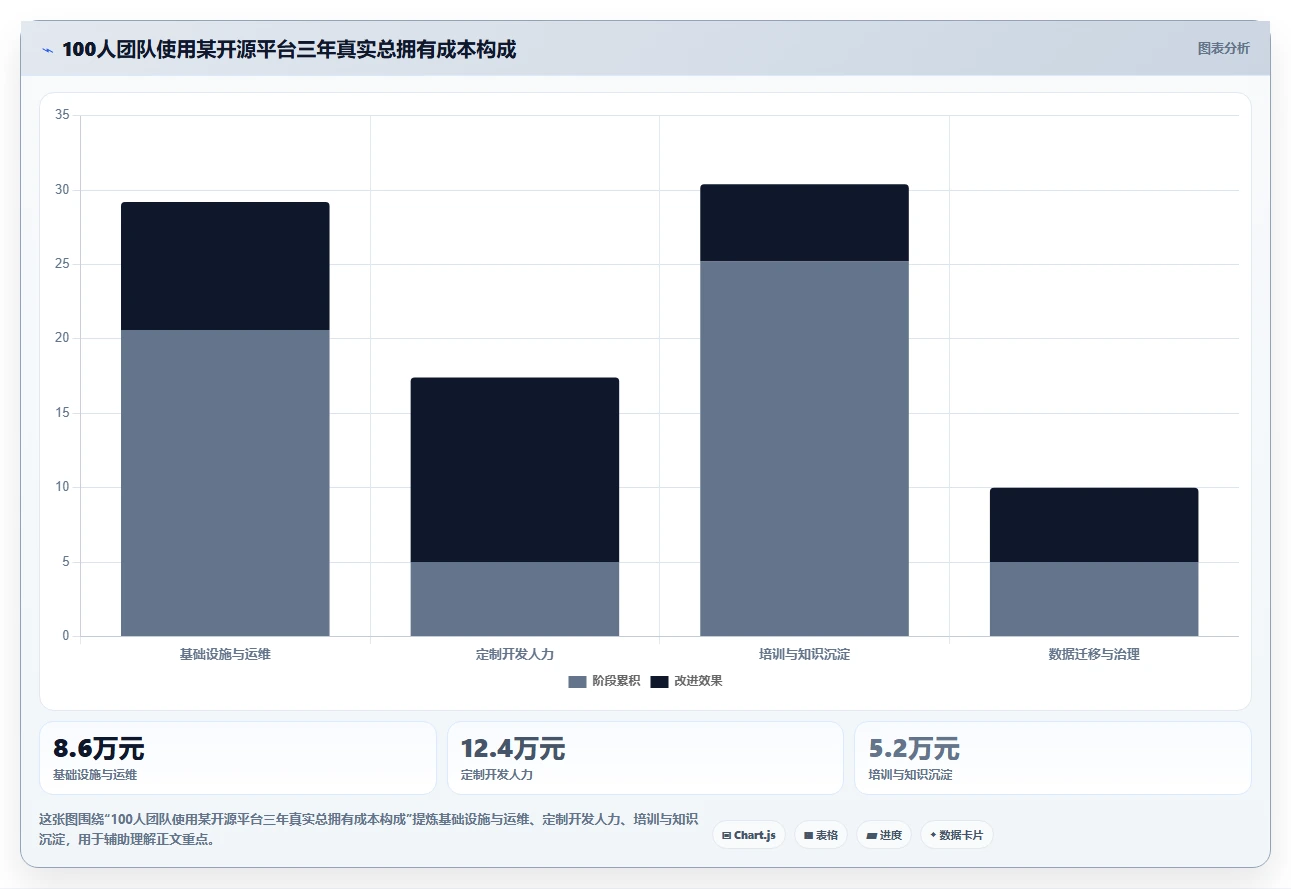Image resolution: width=1291 pixels, height=889 pixels.
Task: Click the dark bar segment for 基础设施与运维
Action: pos(225,266)
